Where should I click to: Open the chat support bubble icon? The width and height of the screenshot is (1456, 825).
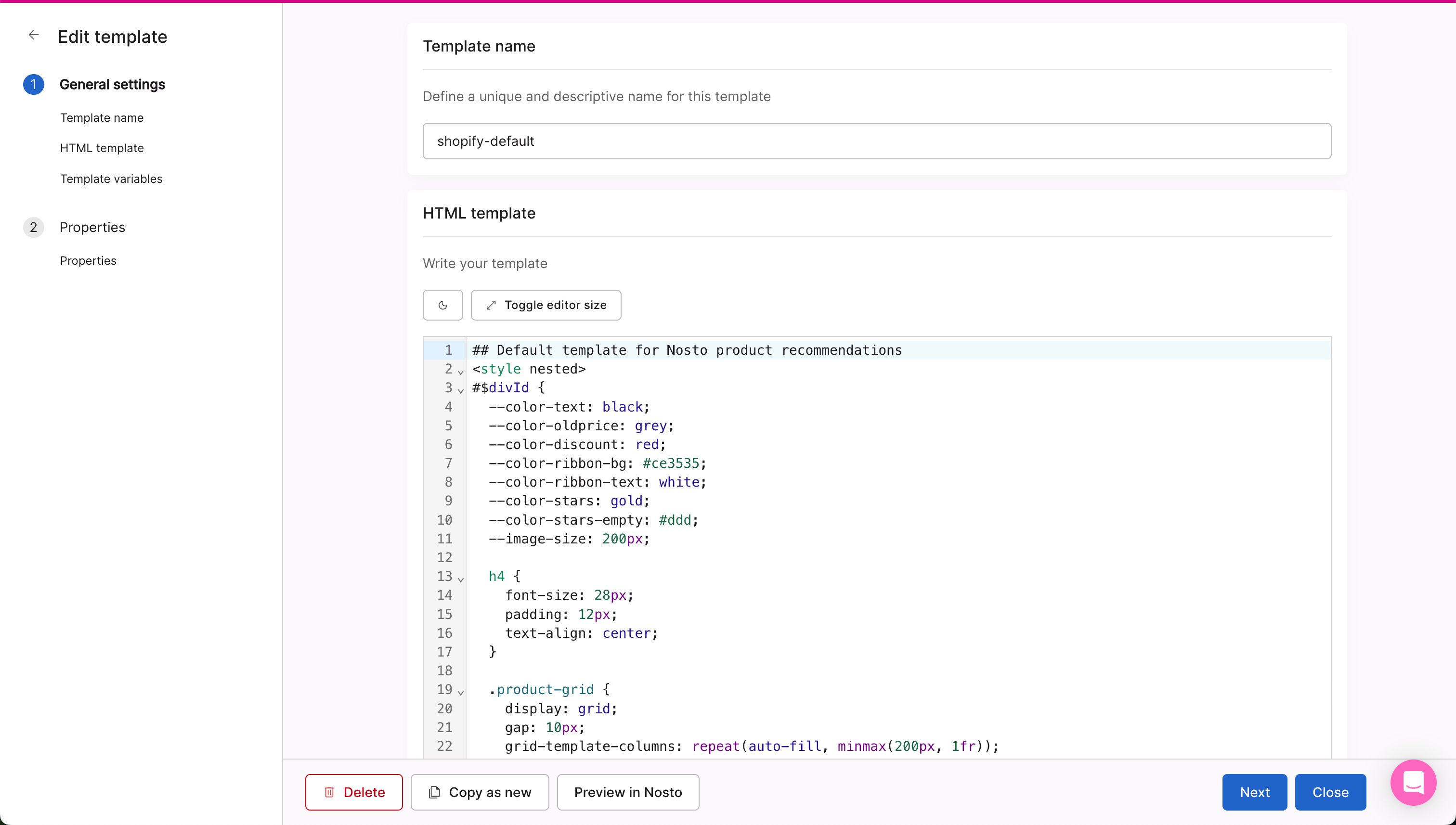1413,783
